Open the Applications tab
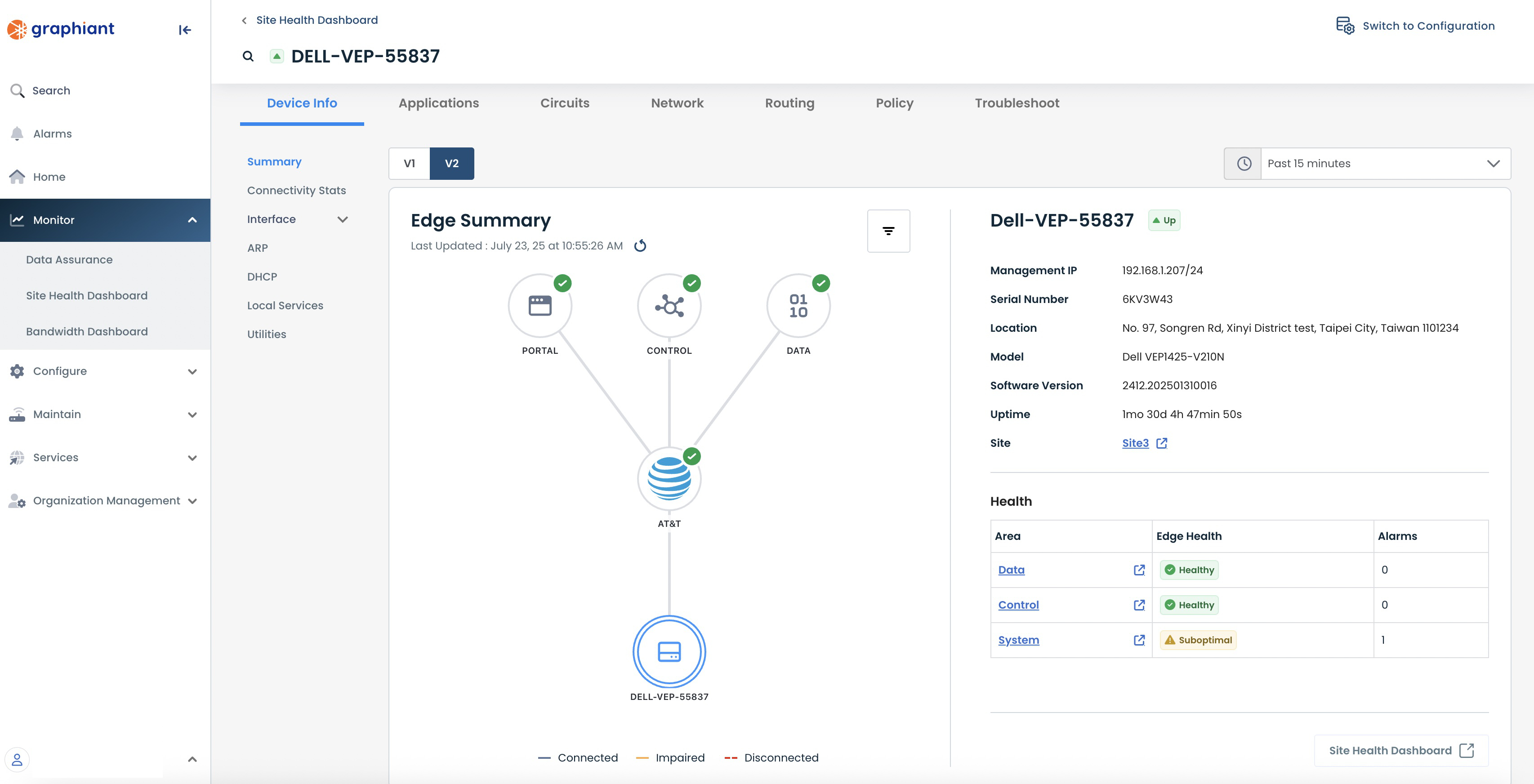 click(438, 103)
